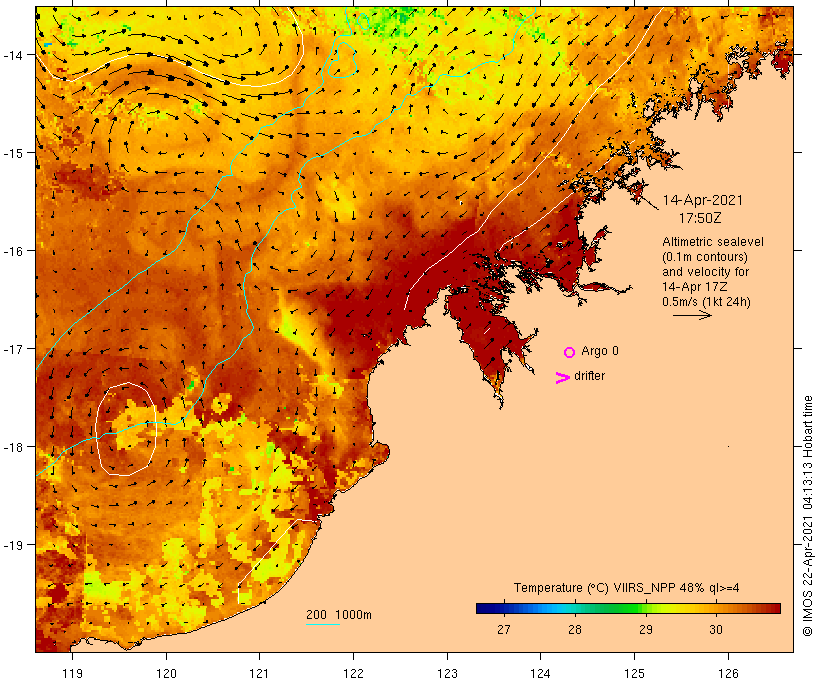This screenshot has width=820, height=680.
Task: Click the longitude axis label 124
Action: point(540,673)
